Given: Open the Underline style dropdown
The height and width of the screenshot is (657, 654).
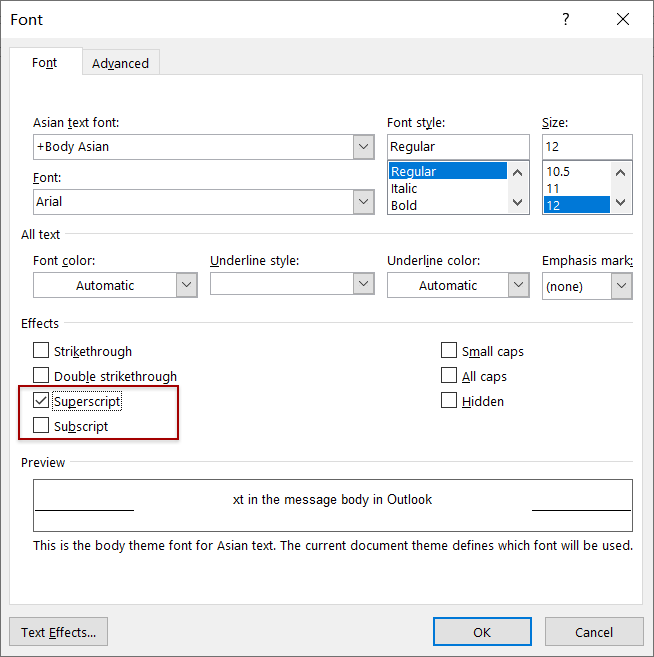Looking at the screenshot, I should 363,284.
